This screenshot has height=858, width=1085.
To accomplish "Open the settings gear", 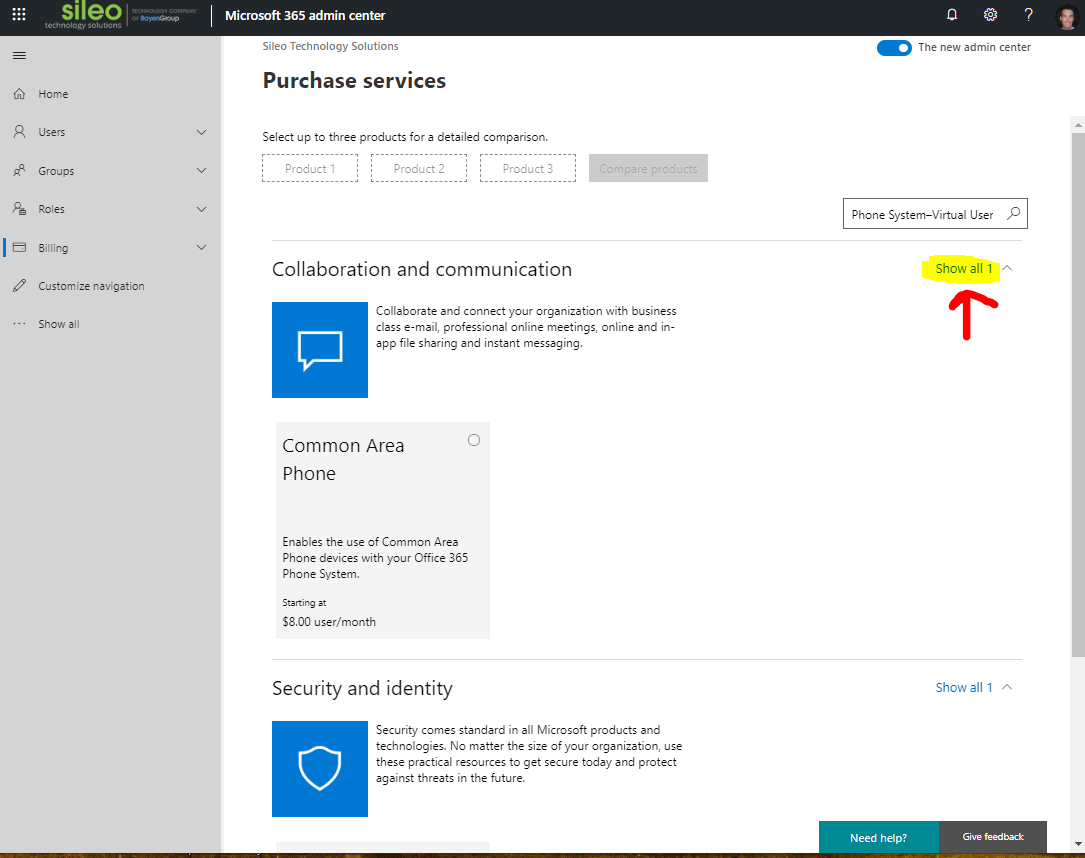I will point(990,15).
